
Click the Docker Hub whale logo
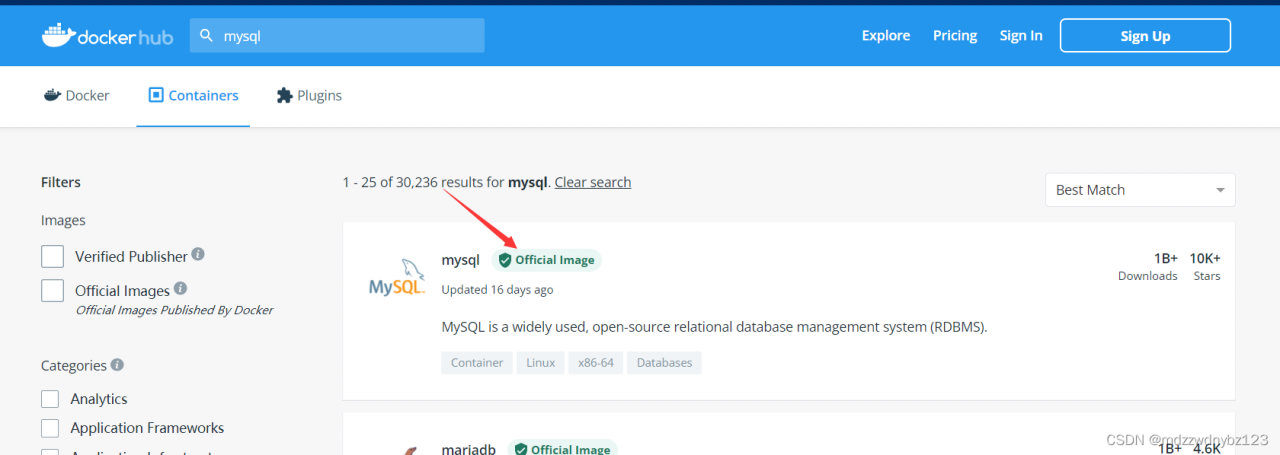(x=107, y=36)
